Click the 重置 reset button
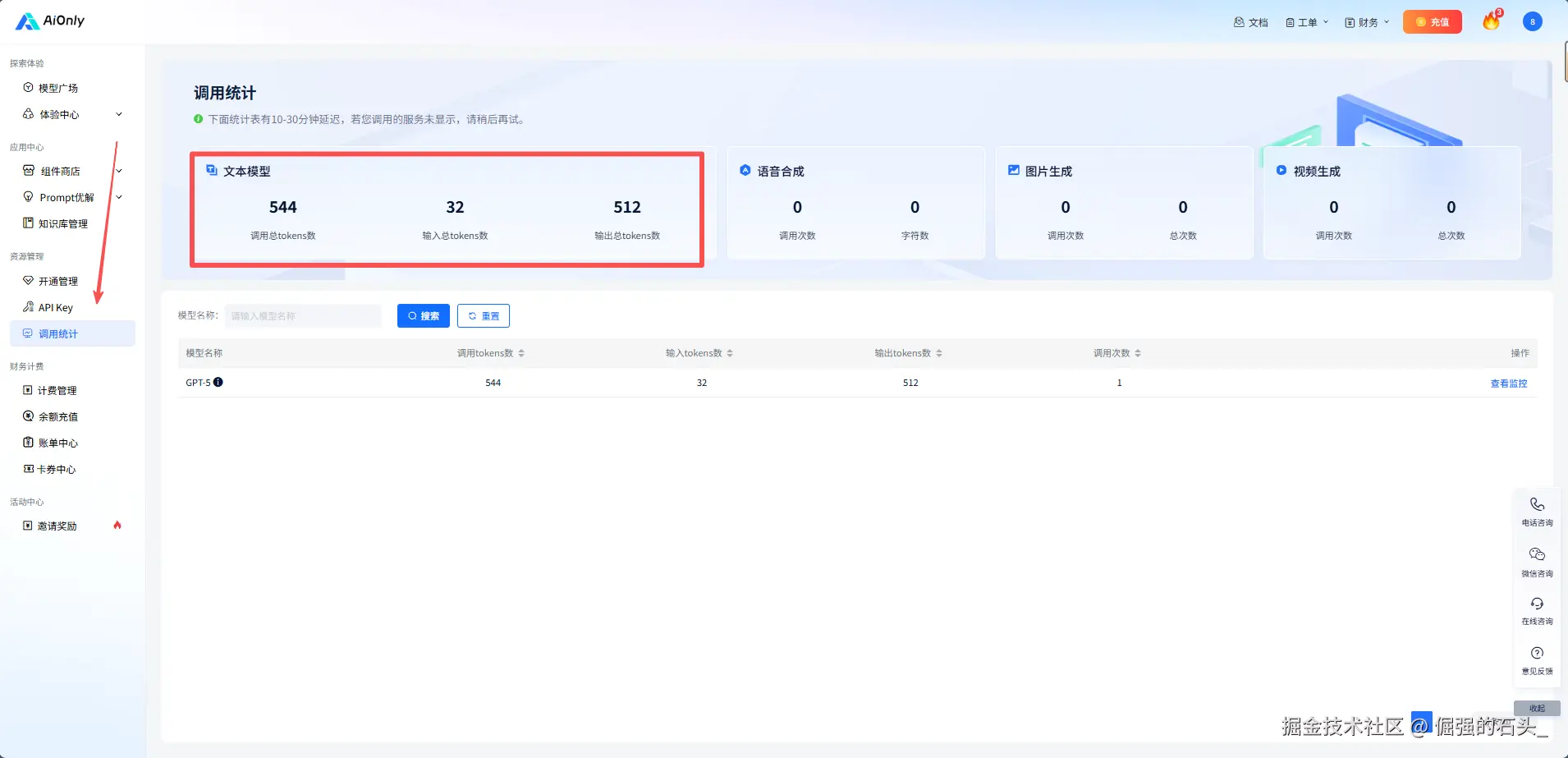 [484, 316]
